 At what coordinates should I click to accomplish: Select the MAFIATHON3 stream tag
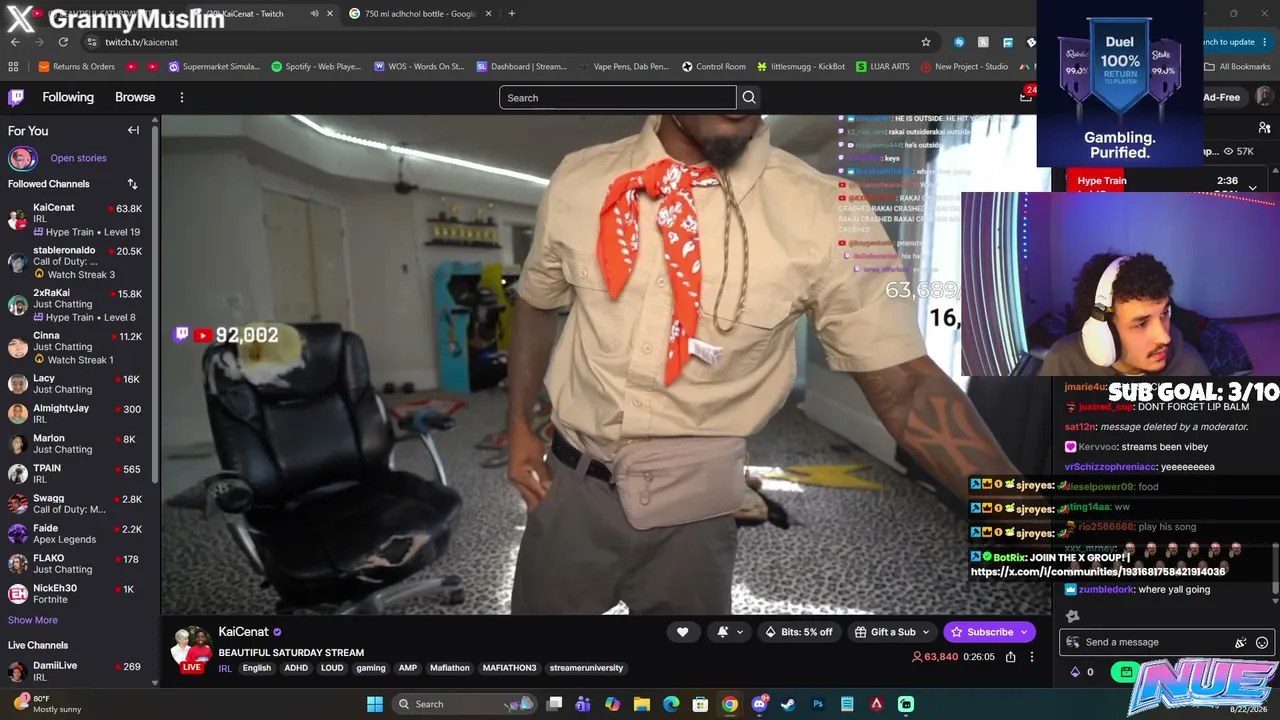510,668
